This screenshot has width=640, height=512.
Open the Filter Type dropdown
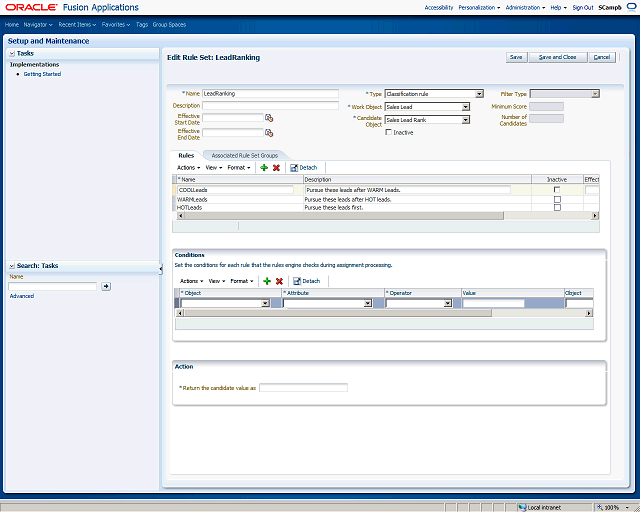tap(596, 94)
